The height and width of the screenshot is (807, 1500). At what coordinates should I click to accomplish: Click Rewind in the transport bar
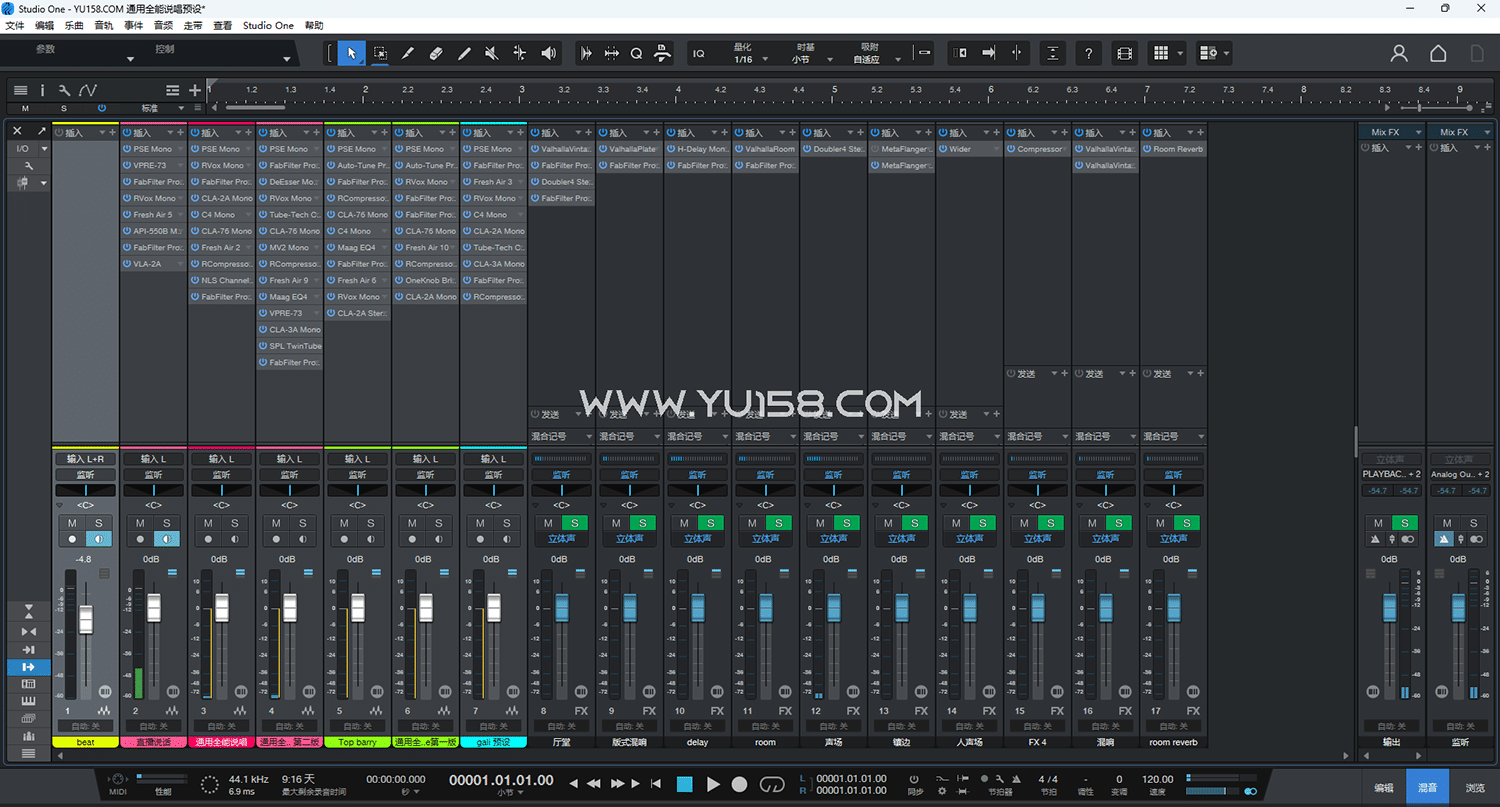[594, 784]
